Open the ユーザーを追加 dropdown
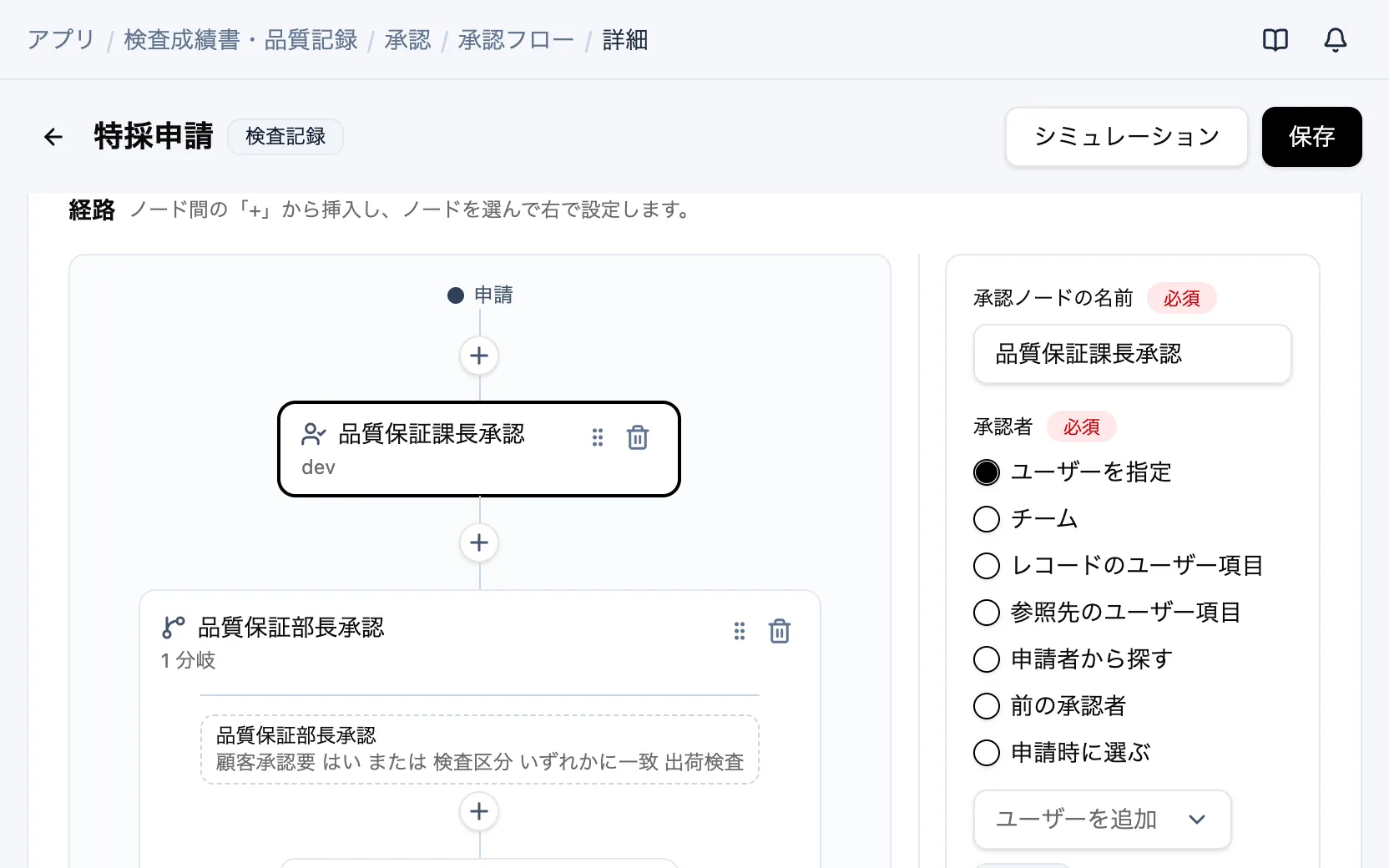Image resolution: width=1389 pixels, height=868 pixels. [1102, 820]
